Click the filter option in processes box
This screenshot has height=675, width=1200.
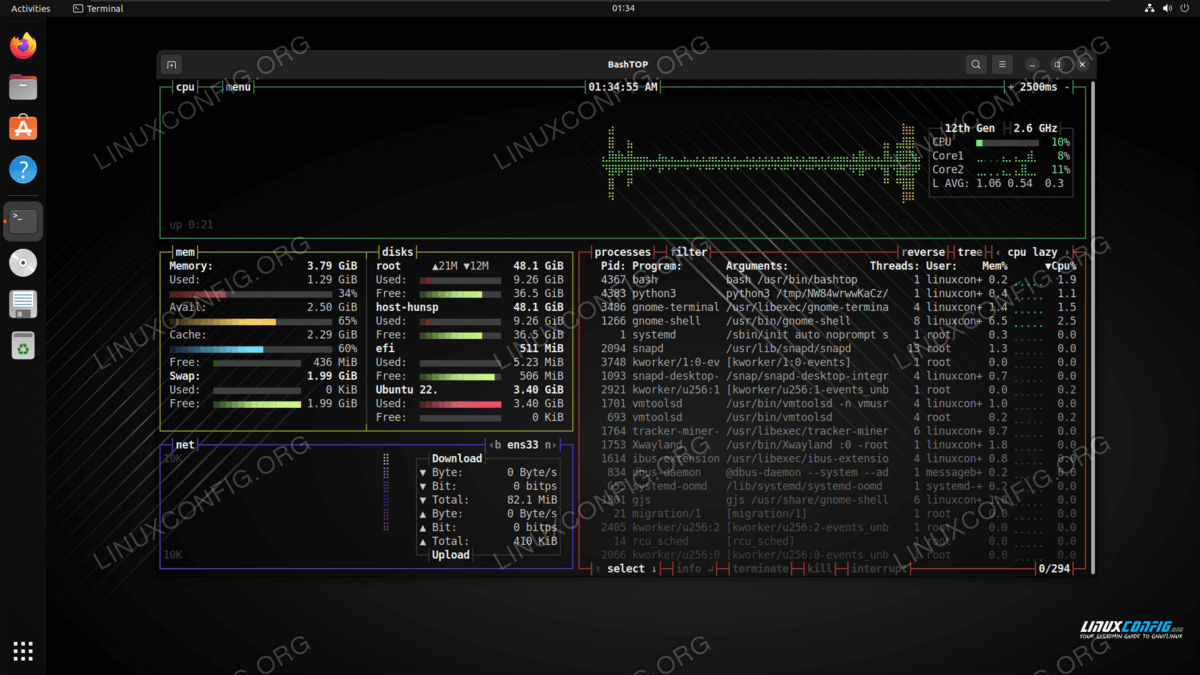tap(690, 253)
